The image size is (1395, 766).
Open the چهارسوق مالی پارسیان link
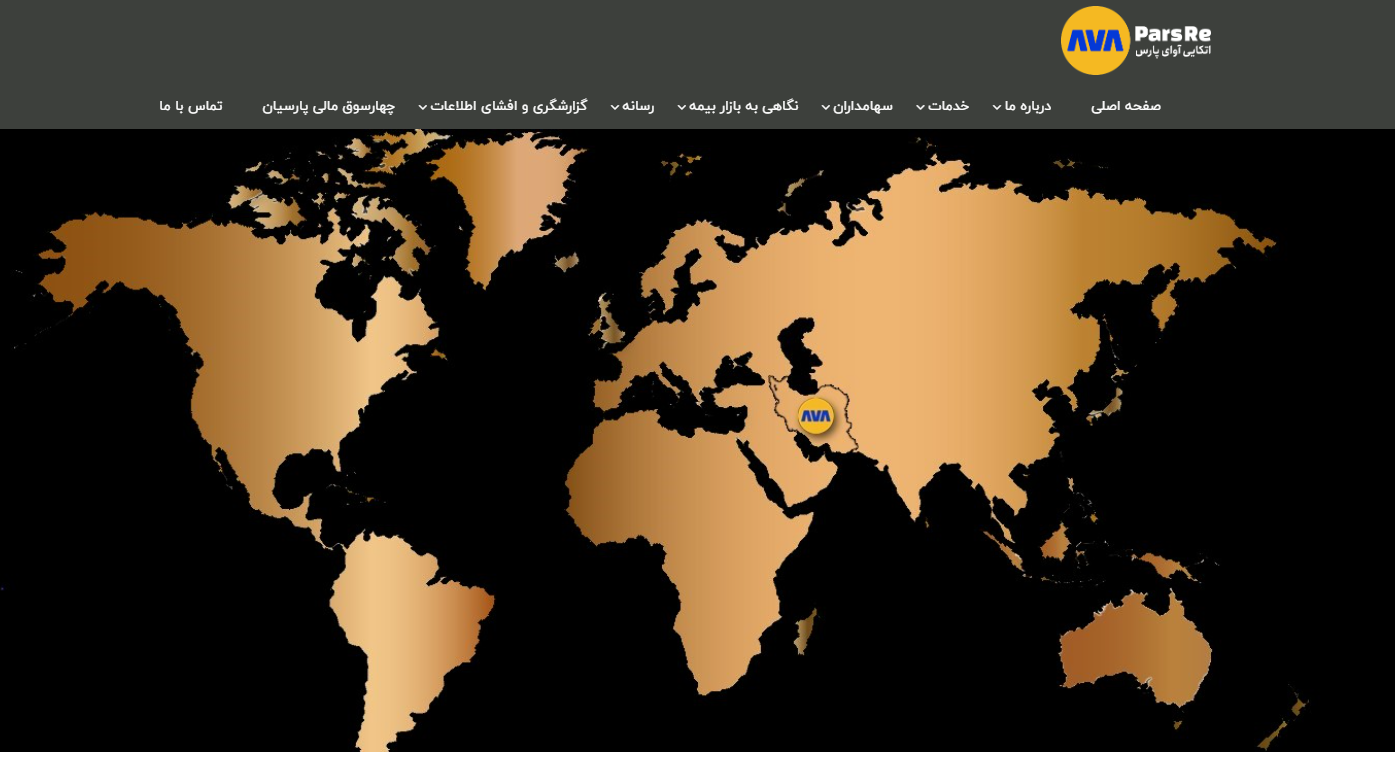(x=328, y=106)
